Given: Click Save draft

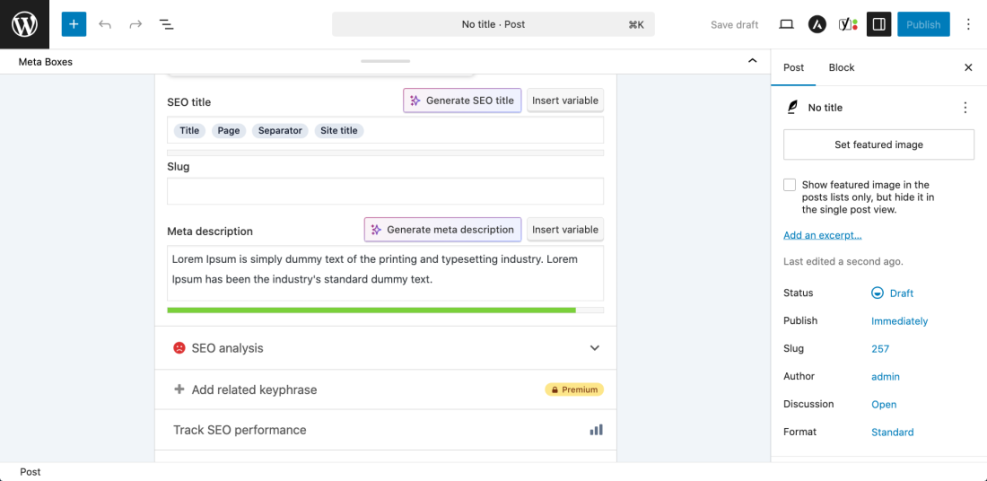Looking at the screenshot, I should (735, 25).
